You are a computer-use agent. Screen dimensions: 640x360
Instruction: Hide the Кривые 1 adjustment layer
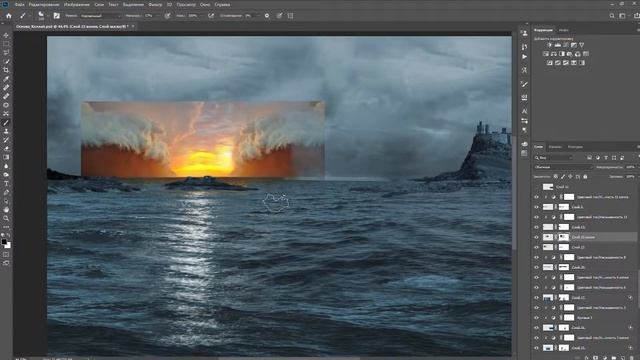point(536,318)
